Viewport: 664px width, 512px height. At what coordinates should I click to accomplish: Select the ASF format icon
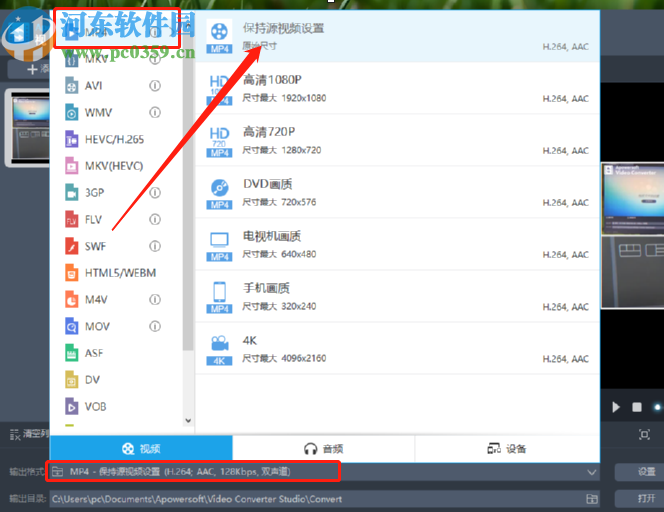72,353
